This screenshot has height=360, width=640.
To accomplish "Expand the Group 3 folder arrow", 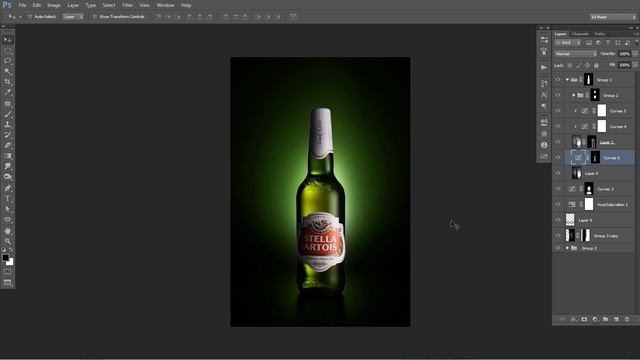I will [567, 248].
